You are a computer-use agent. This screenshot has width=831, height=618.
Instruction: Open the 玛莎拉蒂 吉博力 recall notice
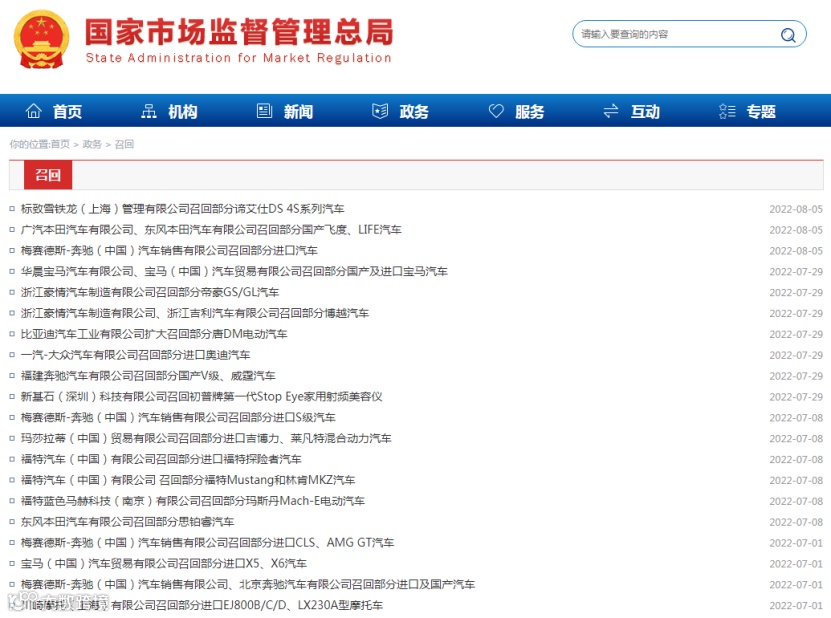click(x=206, y=438)
